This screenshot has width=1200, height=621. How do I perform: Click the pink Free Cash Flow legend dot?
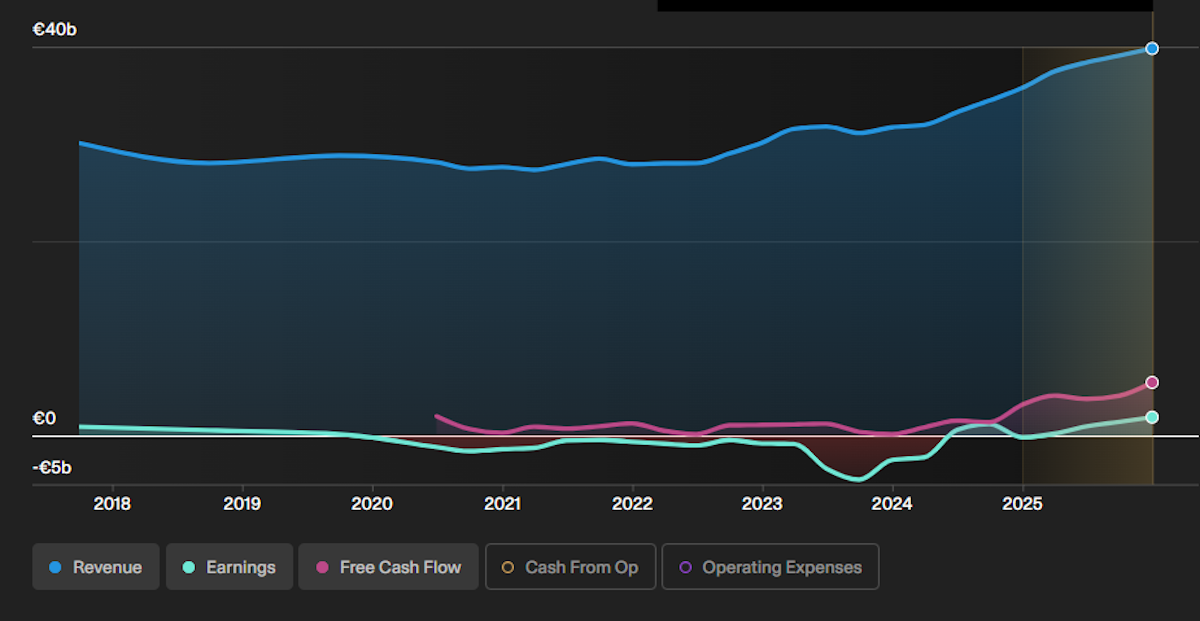[x=322, y=567]
